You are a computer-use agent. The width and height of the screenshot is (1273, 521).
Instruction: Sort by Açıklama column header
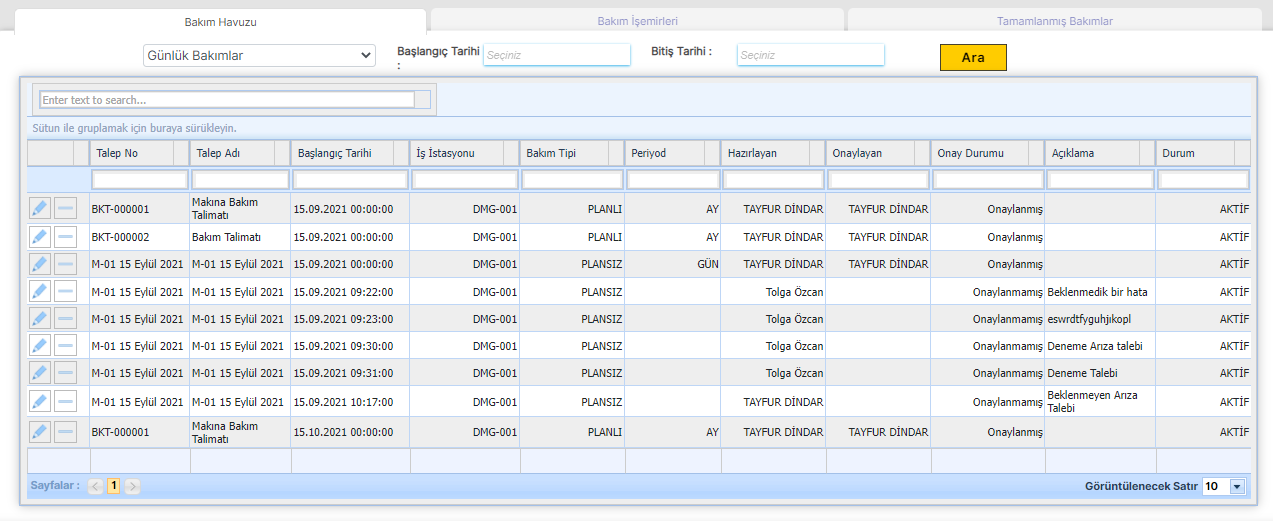[1100, 153]
